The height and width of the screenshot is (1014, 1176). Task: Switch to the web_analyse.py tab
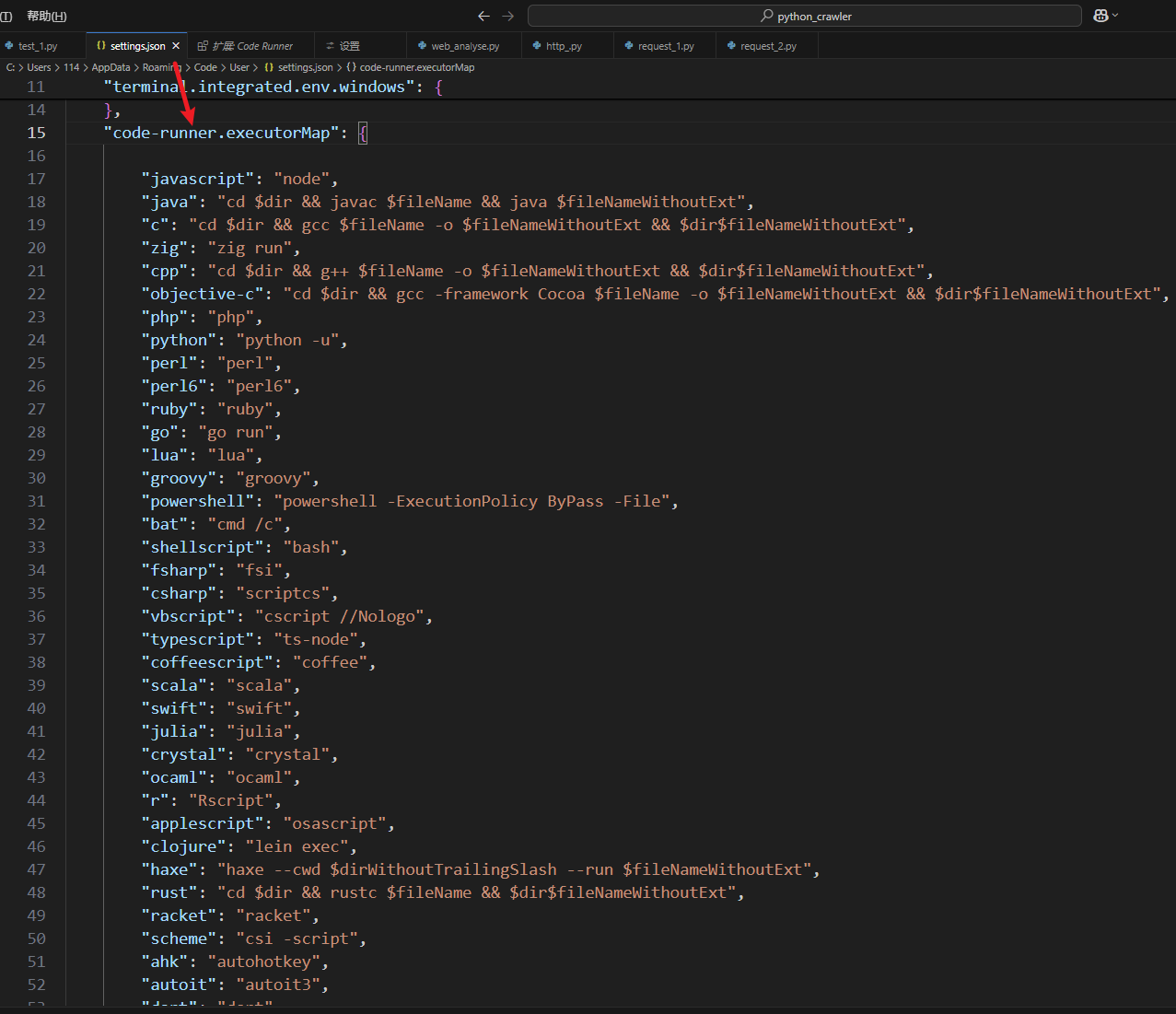(x=465, y=44)
